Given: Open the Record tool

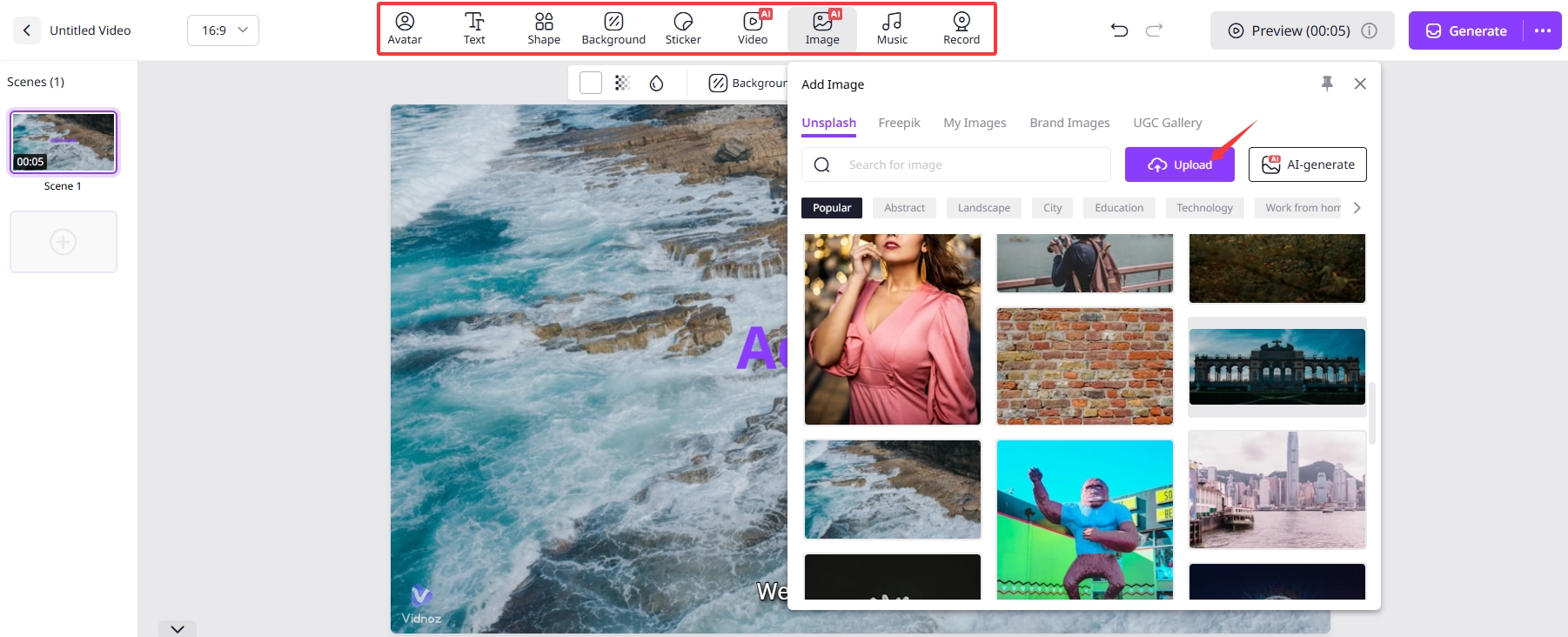Looking at the screenshot, I should 962,30.
